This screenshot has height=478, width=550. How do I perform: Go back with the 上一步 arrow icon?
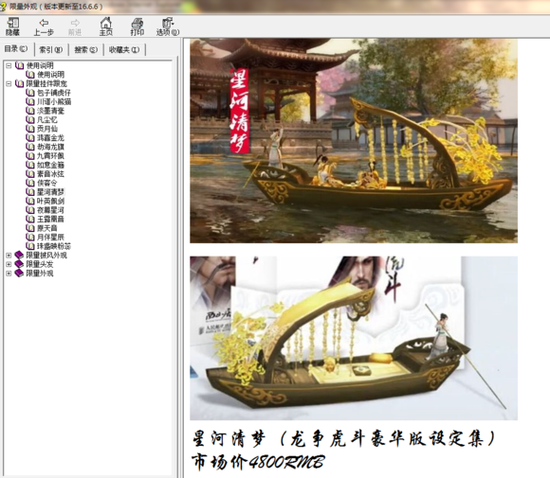[43, 23]
